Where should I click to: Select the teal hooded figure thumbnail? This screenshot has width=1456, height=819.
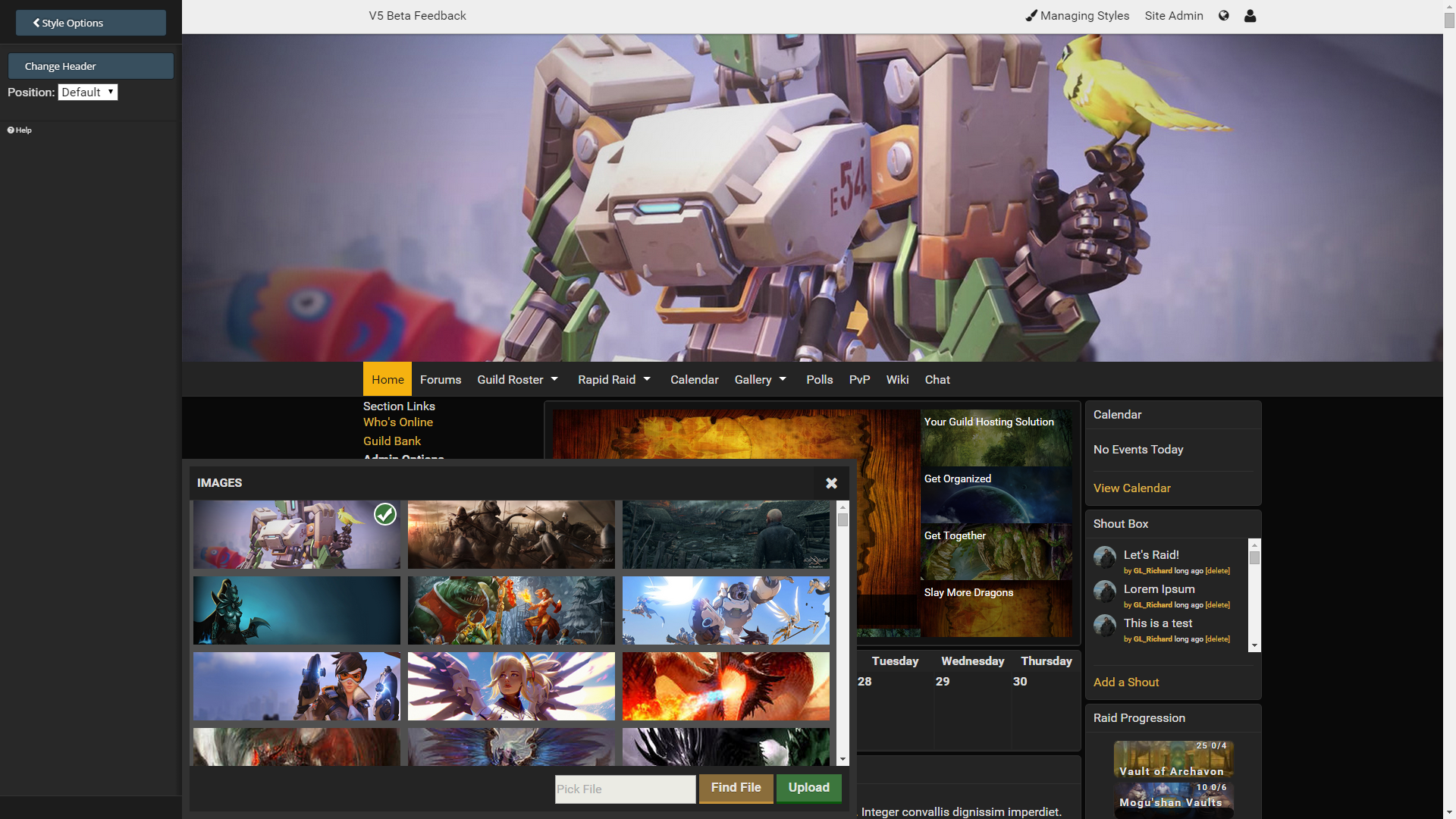(297, 610)
